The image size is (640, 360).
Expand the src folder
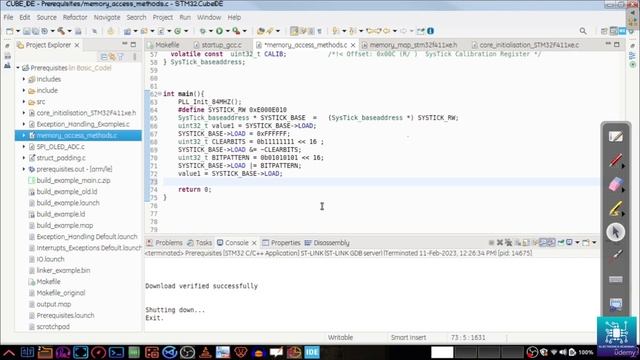click(x=24, y=102)
